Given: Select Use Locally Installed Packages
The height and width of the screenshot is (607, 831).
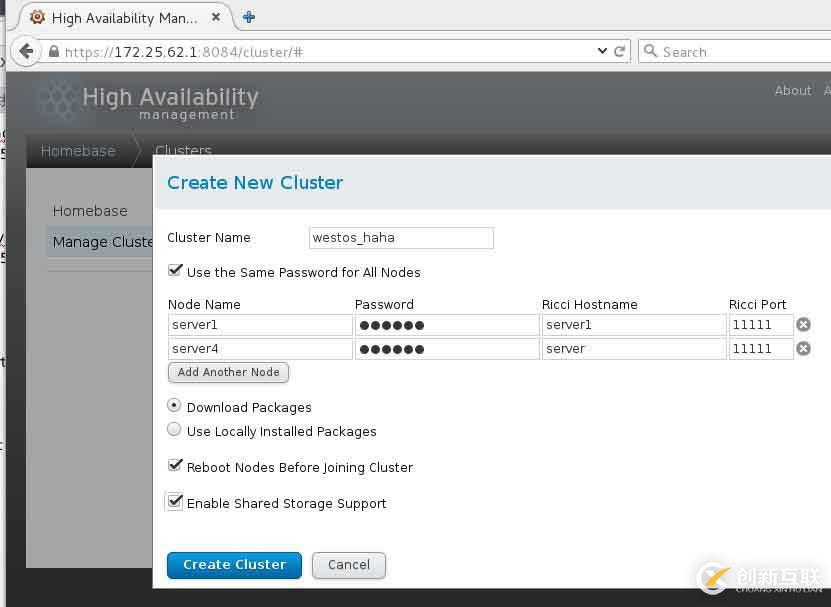Looking at the screenshot, I should click(x=174, y=430).
